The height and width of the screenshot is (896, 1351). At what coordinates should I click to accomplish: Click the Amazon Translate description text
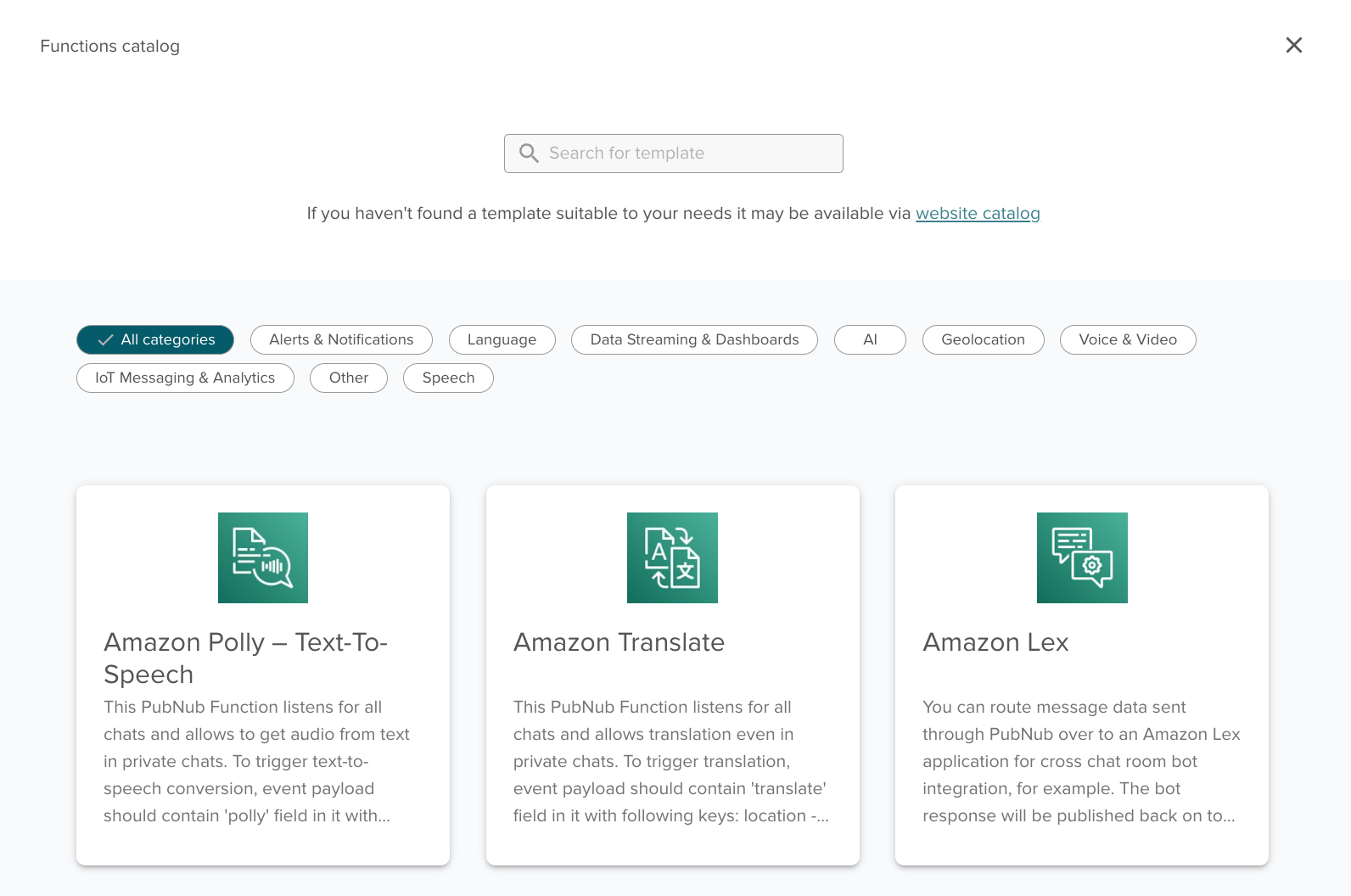(x=670, y=761)
